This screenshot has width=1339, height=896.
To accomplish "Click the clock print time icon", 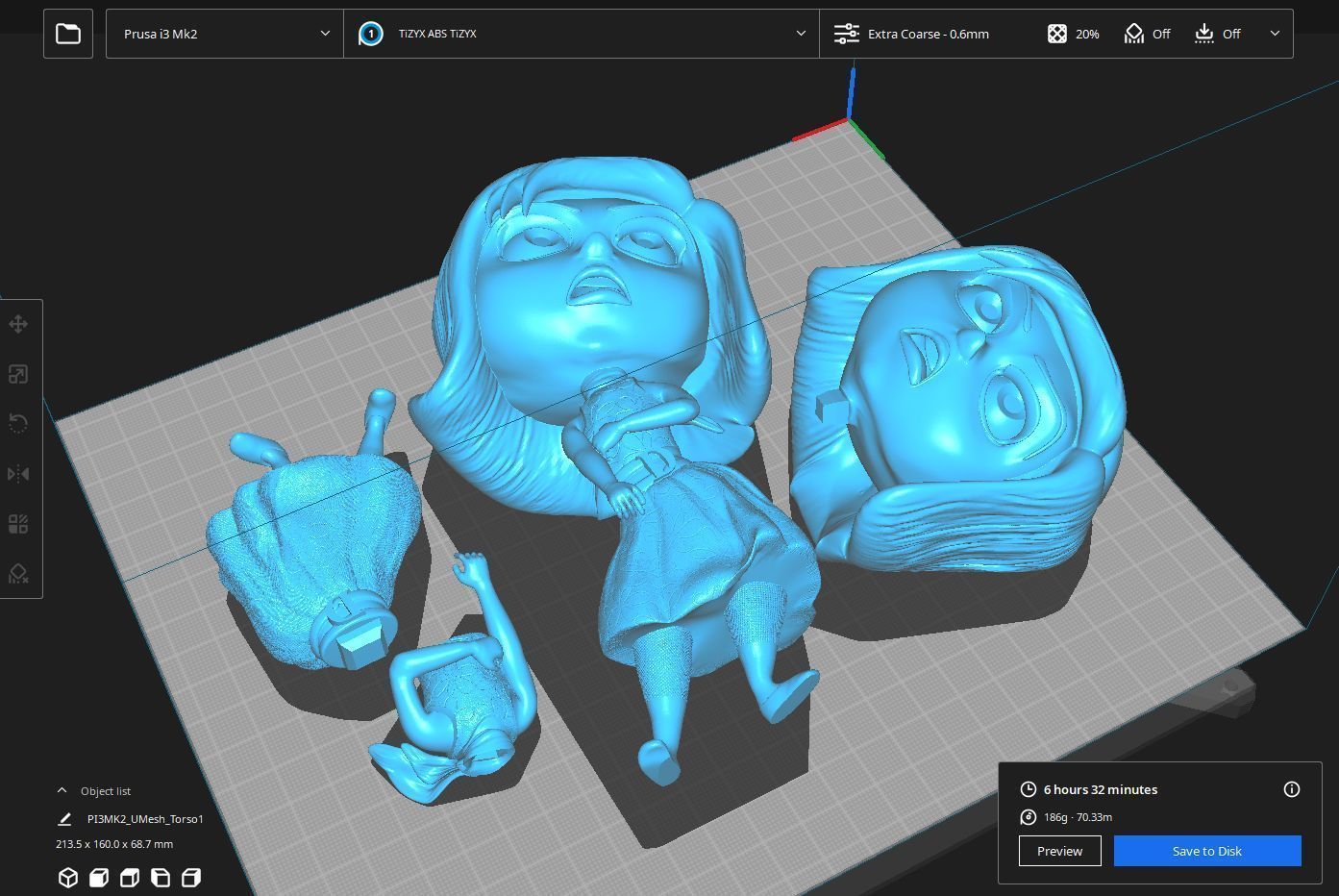I will (x=1028, y=789).
